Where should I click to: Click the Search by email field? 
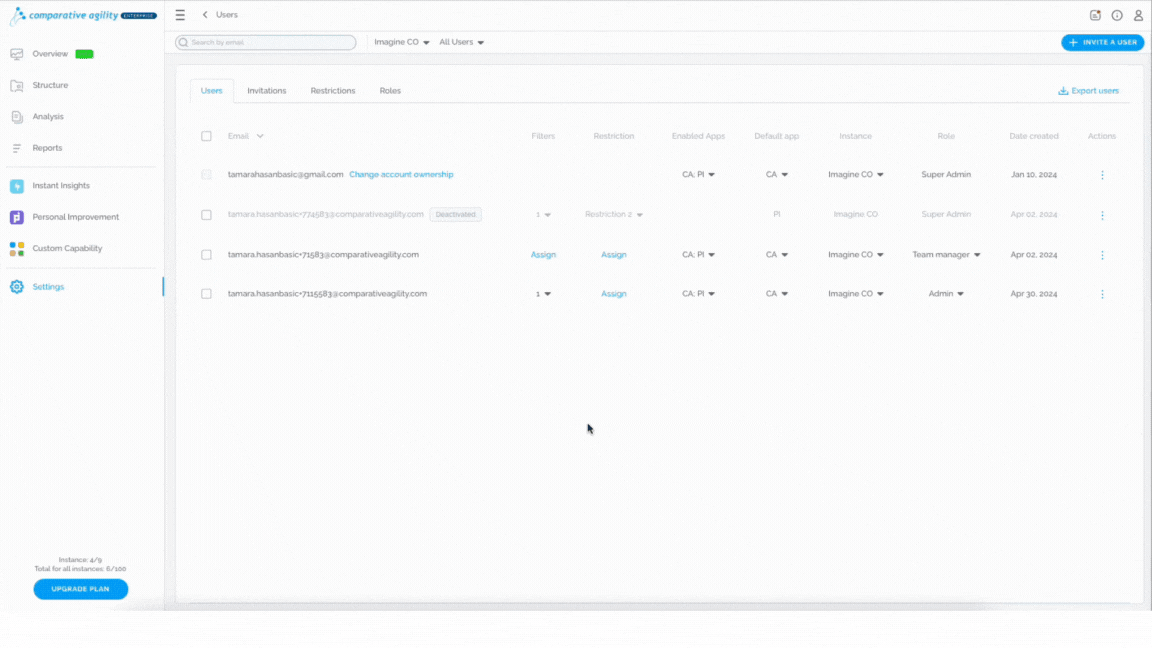(x=266, y=43)
